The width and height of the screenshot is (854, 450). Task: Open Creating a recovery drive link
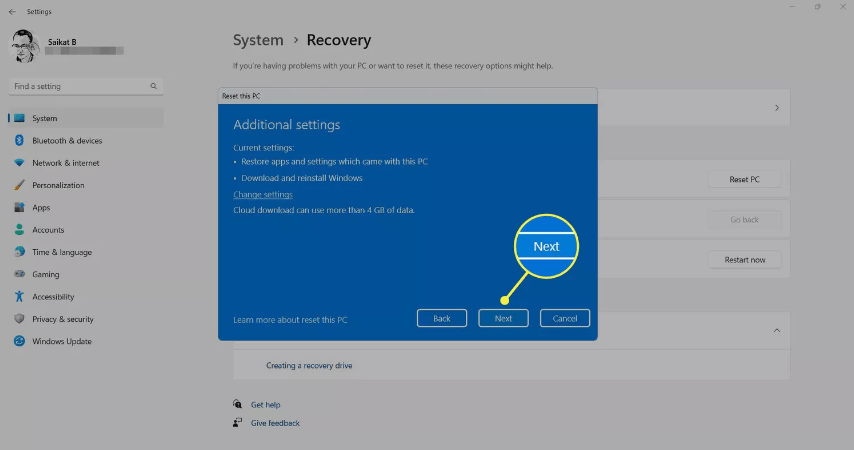[x=309, y=366]
